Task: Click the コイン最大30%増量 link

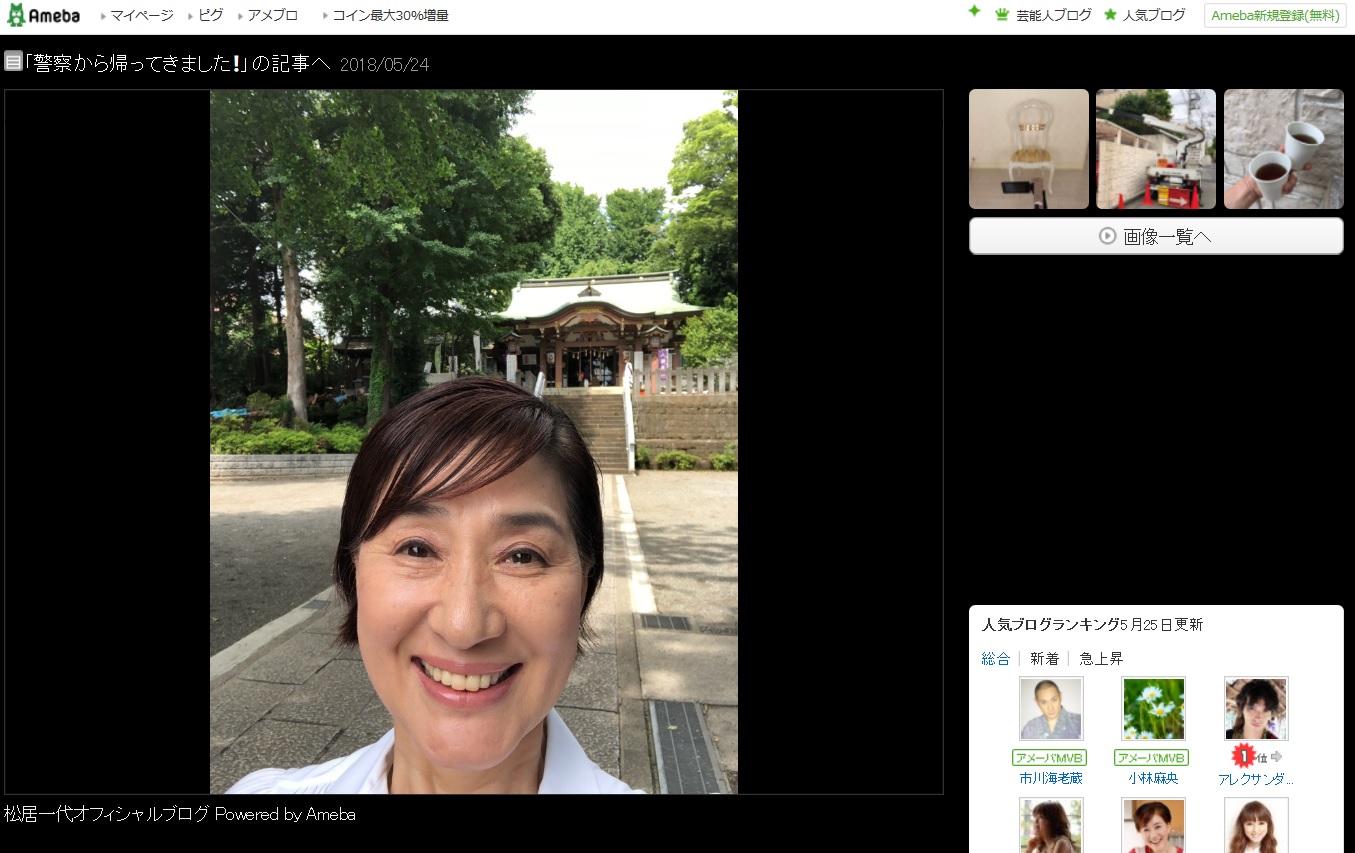Action: [x=390, y=15]
